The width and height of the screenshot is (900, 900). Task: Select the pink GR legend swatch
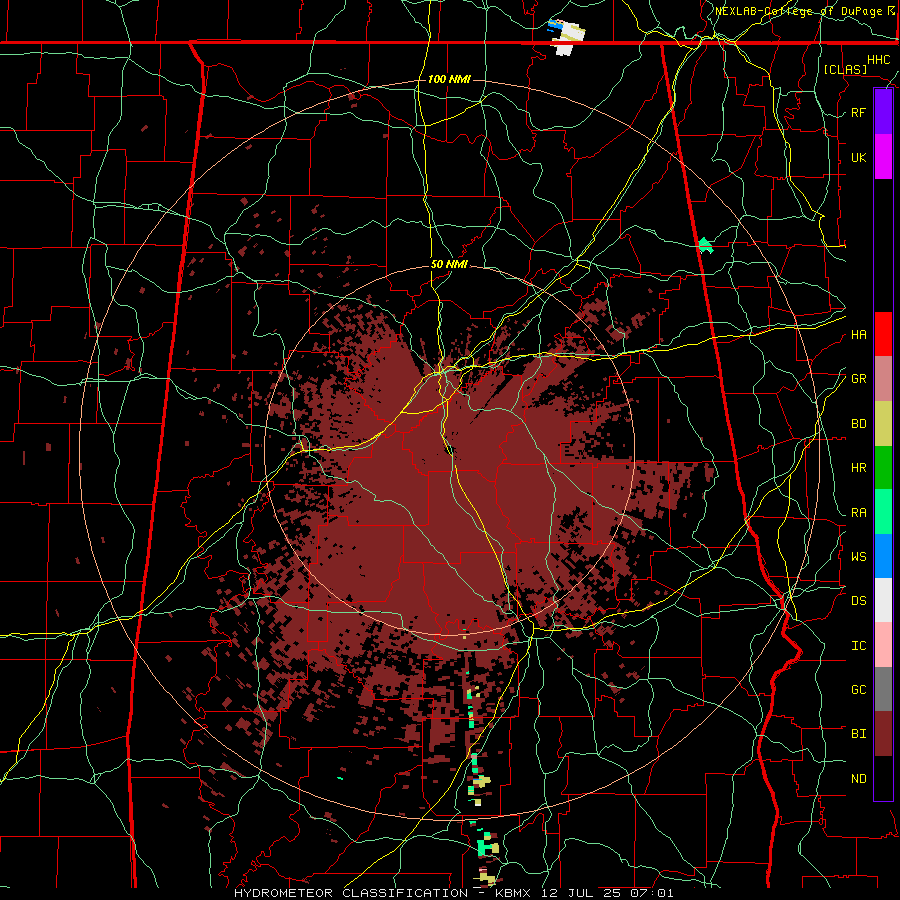point(883,379)
